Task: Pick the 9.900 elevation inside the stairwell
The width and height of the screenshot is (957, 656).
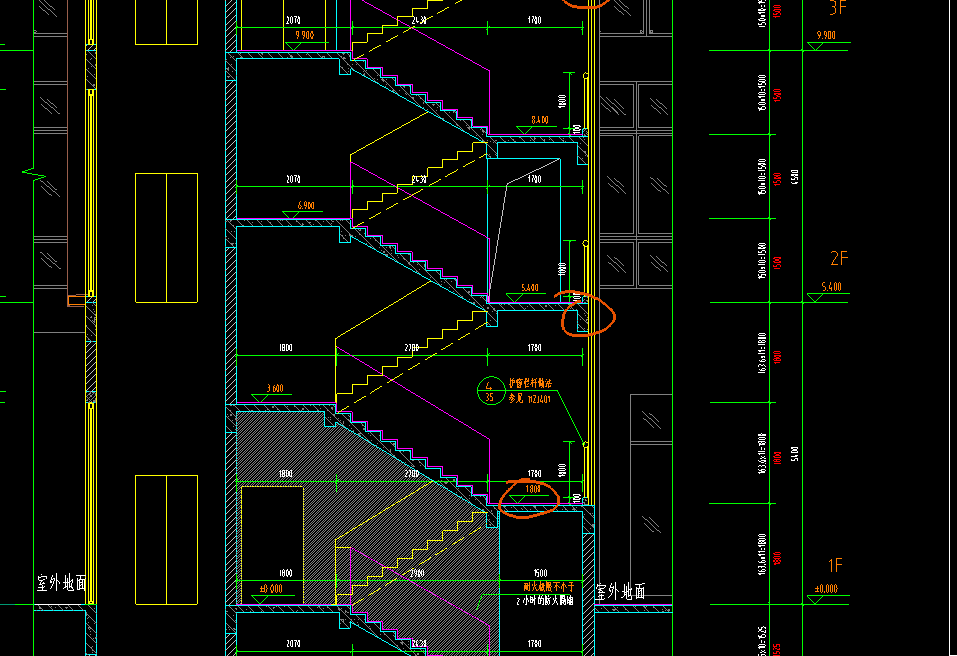Action: [305, 35]
